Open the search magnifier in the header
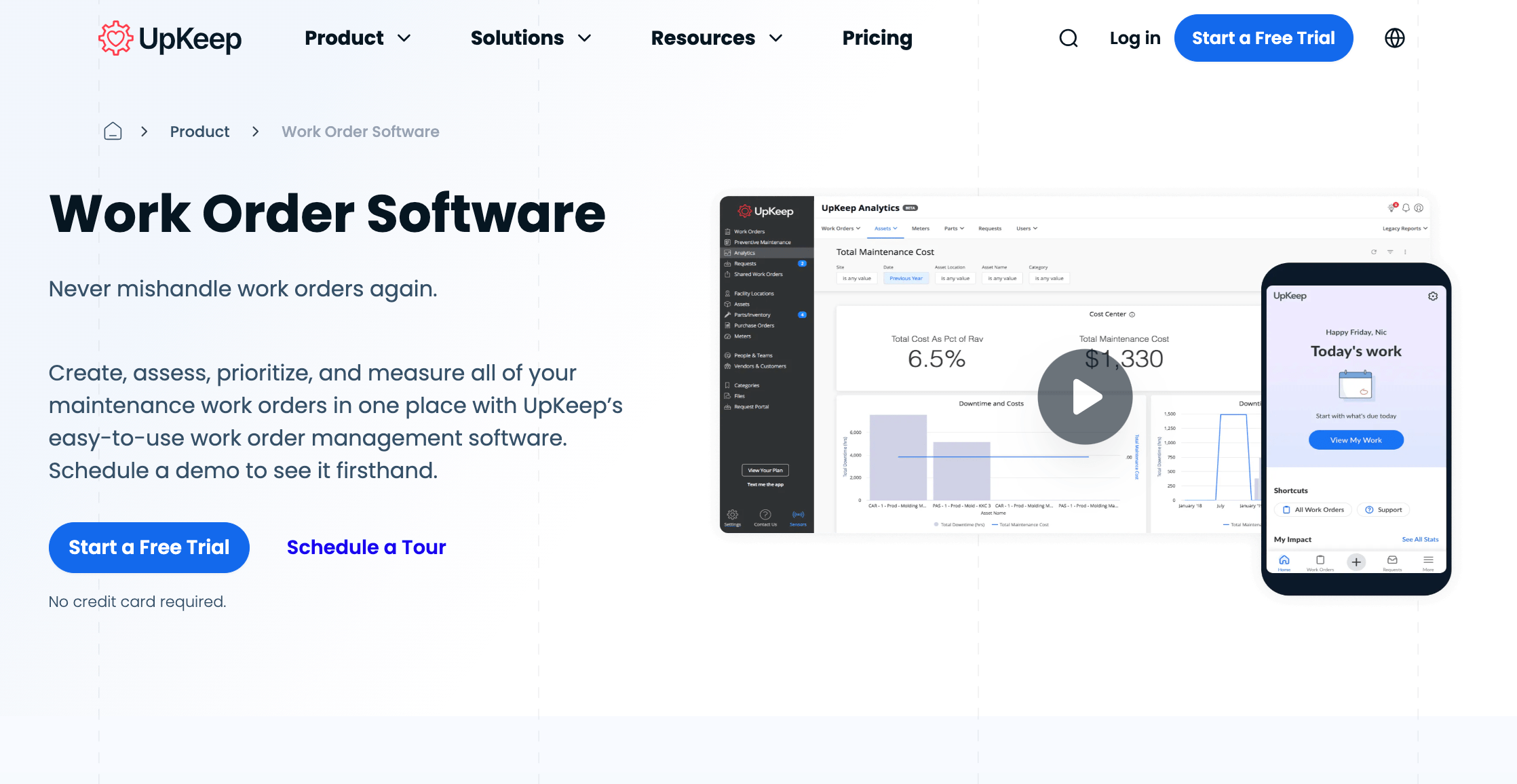1517x784 pixels. (1069, 38)
